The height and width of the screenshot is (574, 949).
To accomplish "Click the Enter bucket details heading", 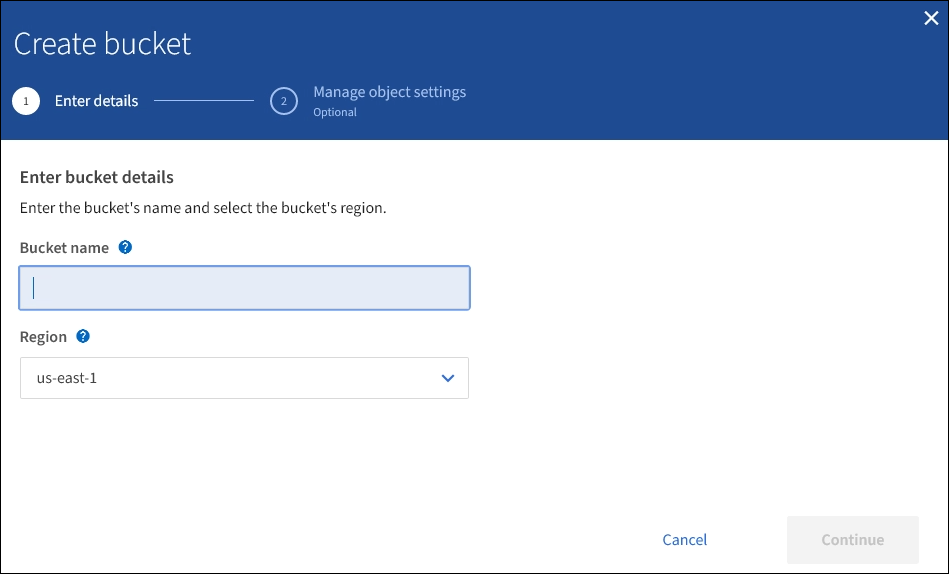I will point(97,177).
